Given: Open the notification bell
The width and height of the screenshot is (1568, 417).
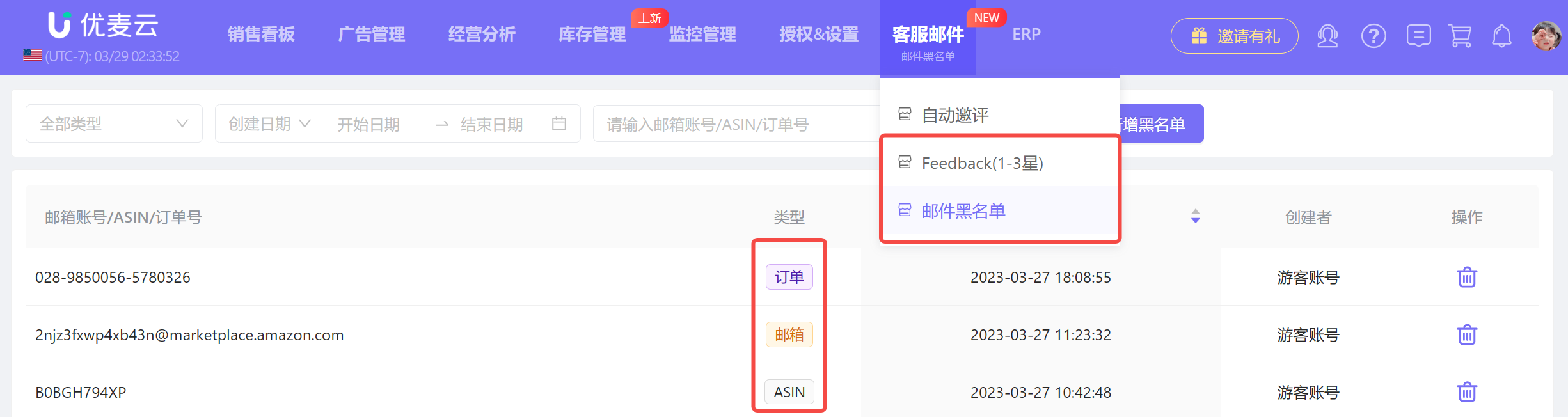Looking at the screenshot, I should tap(1501, 36).
